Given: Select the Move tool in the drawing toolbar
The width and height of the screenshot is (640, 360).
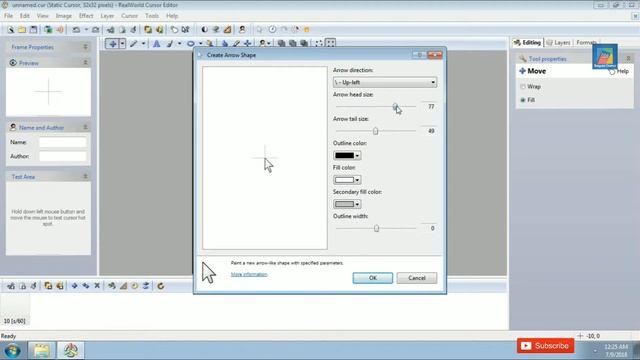Looking at the screenshot, I should coord(112,43).
